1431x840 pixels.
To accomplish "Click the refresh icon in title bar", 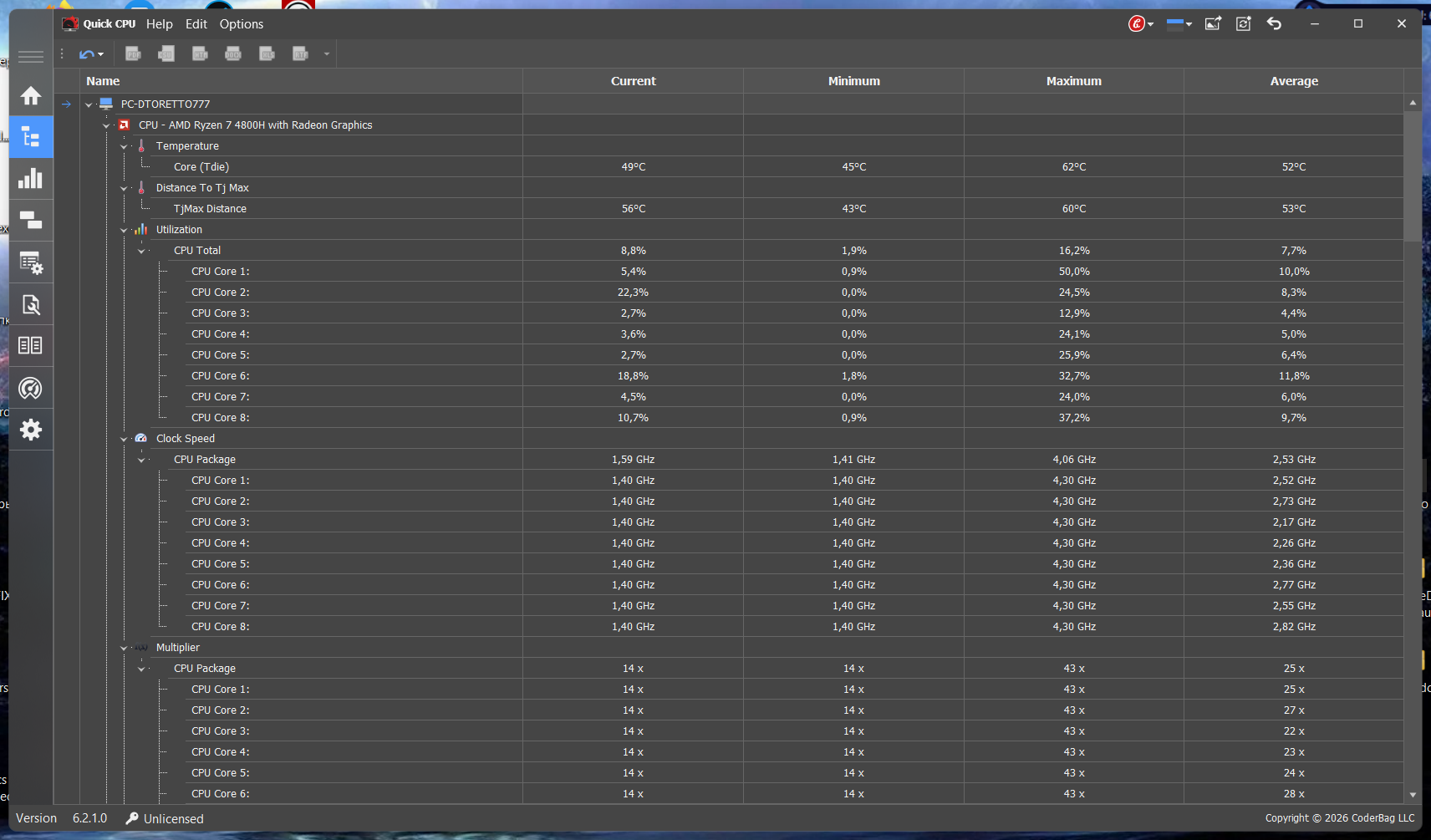I will point(1244,24).
